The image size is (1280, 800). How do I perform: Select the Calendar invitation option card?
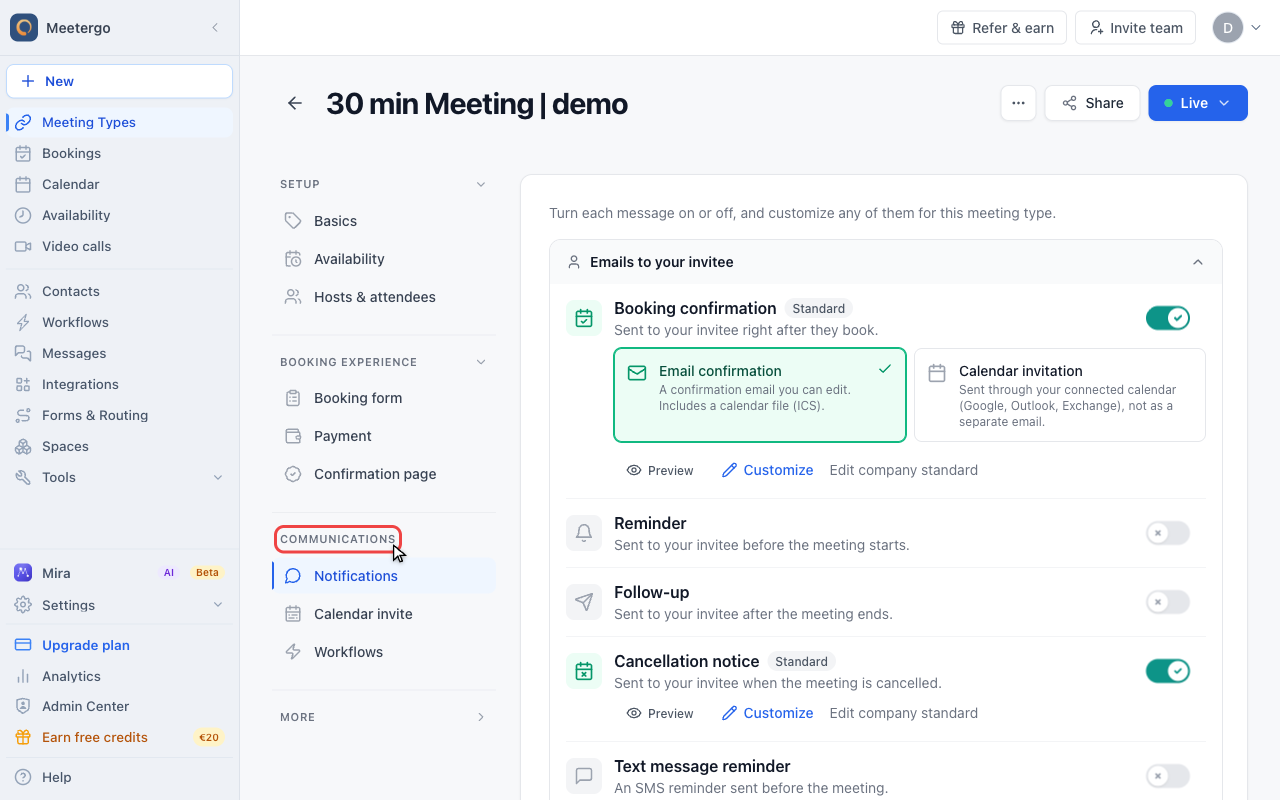1060,395
